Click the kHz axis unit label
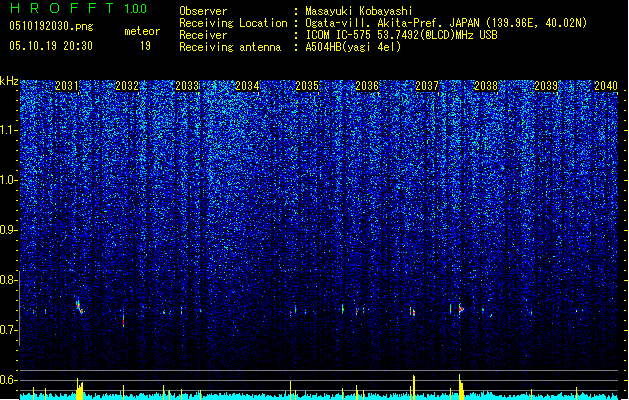The height and width of the screenshot is (400, 629). point(9,81)
